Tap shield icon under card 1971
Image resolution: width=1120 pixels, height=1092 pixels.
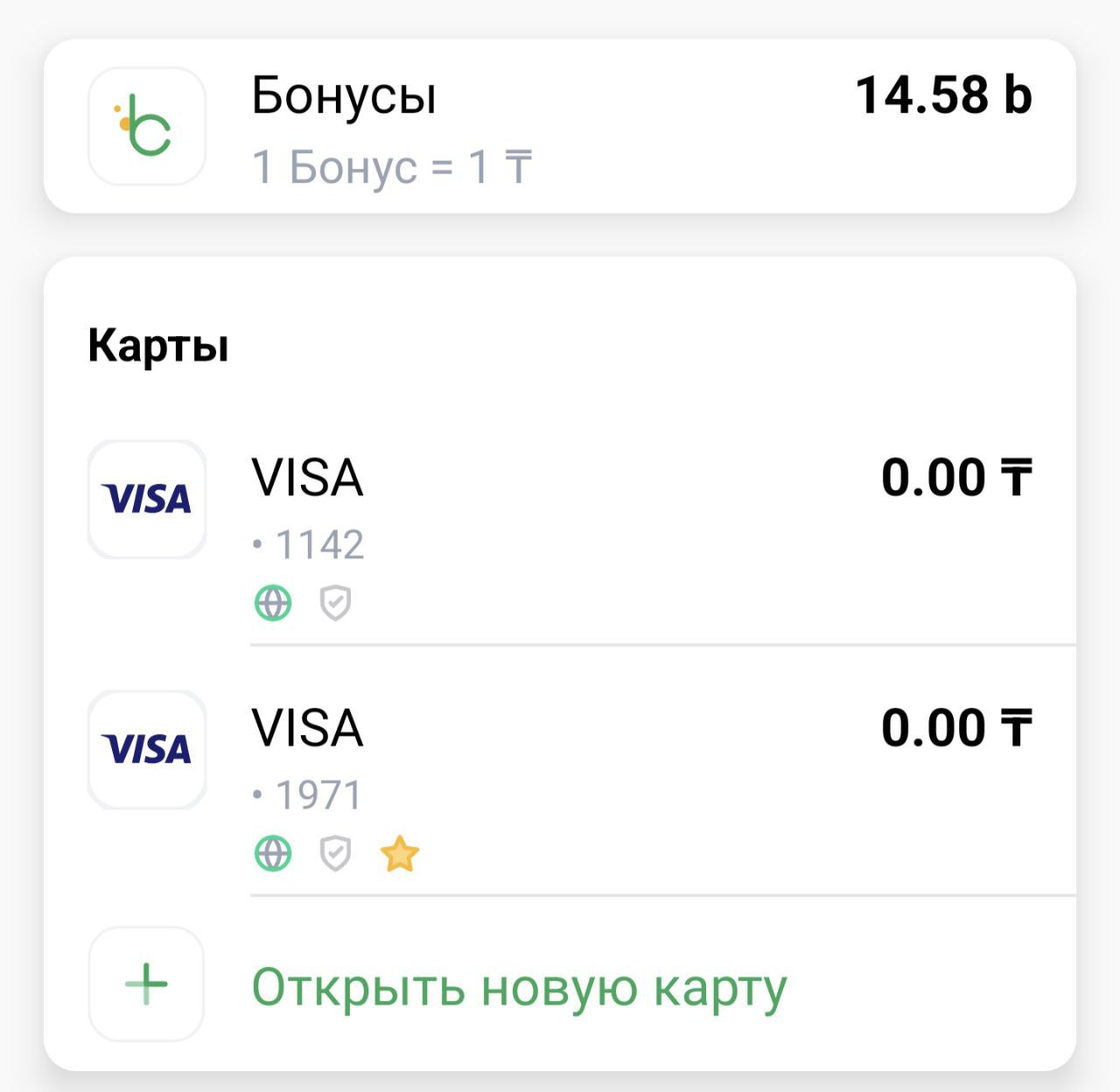click(335, 853)
